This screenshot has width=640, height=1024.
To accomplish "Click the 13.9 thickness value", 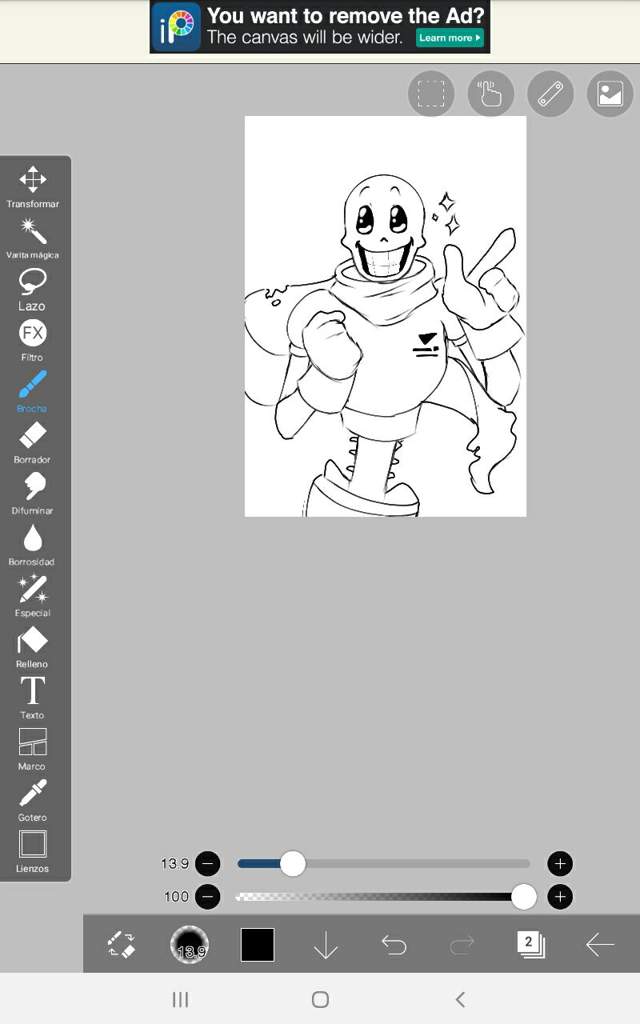I will coord(174,863).
